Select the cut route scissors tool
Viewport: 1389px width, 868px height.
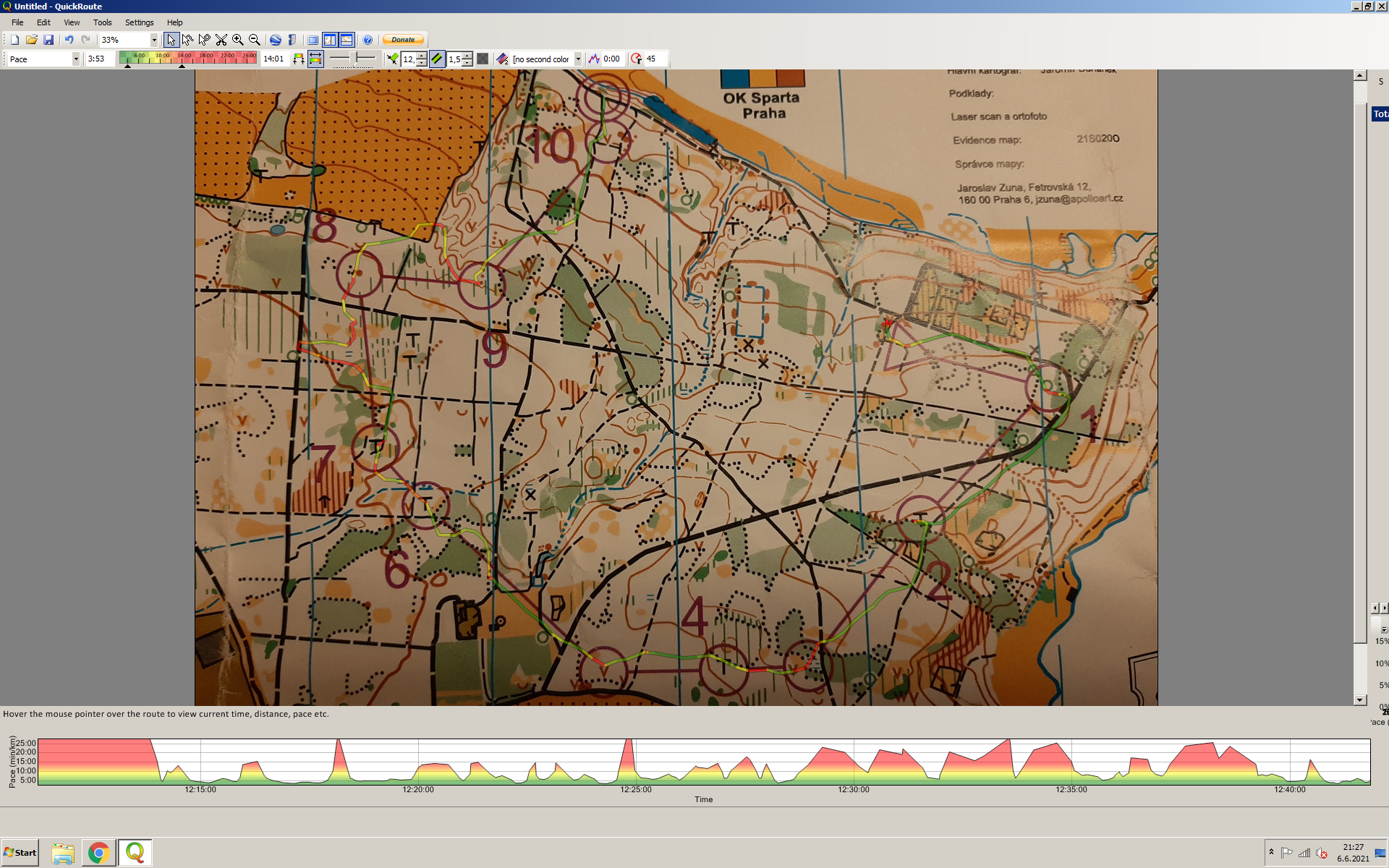click(221, 40)
